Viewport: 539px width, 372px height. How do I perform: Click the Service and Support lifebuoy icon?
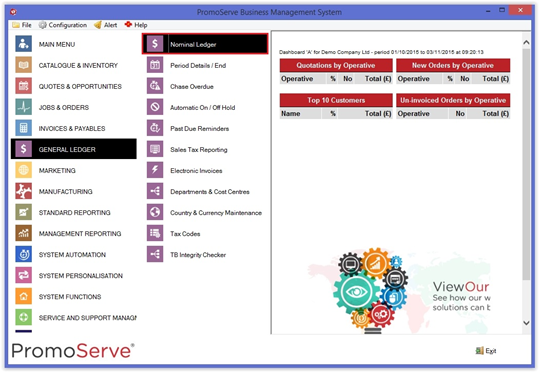click(23, 317)
